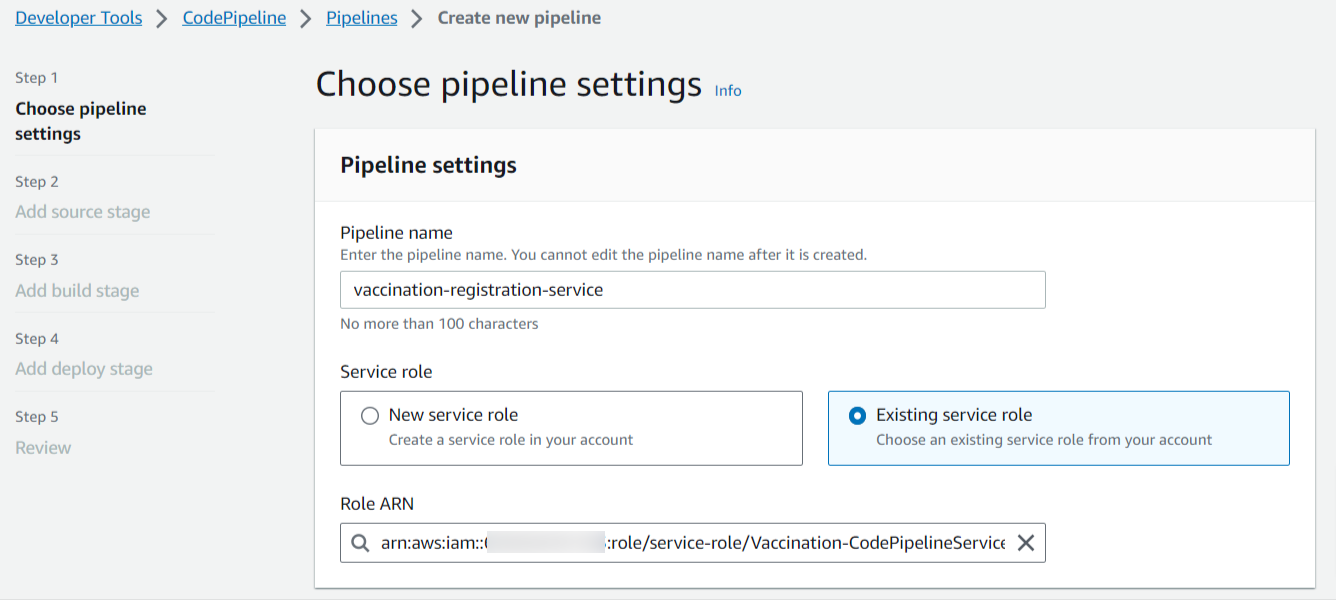
Task: Open the Developer Tools breadcrumb link
Action: tap(79, 18)
